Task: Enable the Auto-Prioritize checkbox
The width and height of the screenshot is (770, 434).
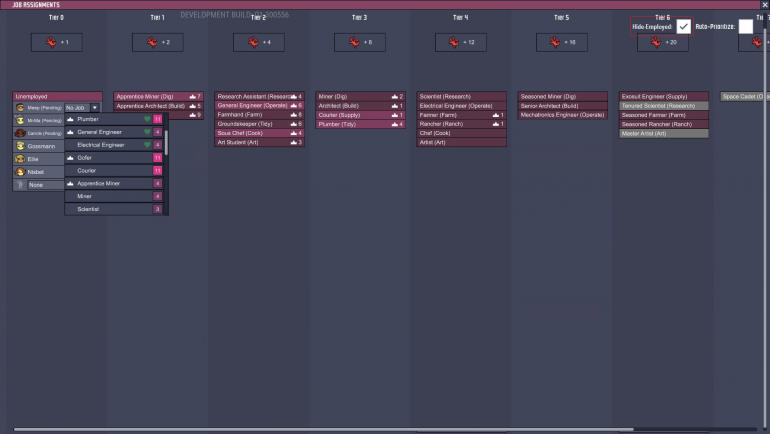Action: click(x=745, y=26)
